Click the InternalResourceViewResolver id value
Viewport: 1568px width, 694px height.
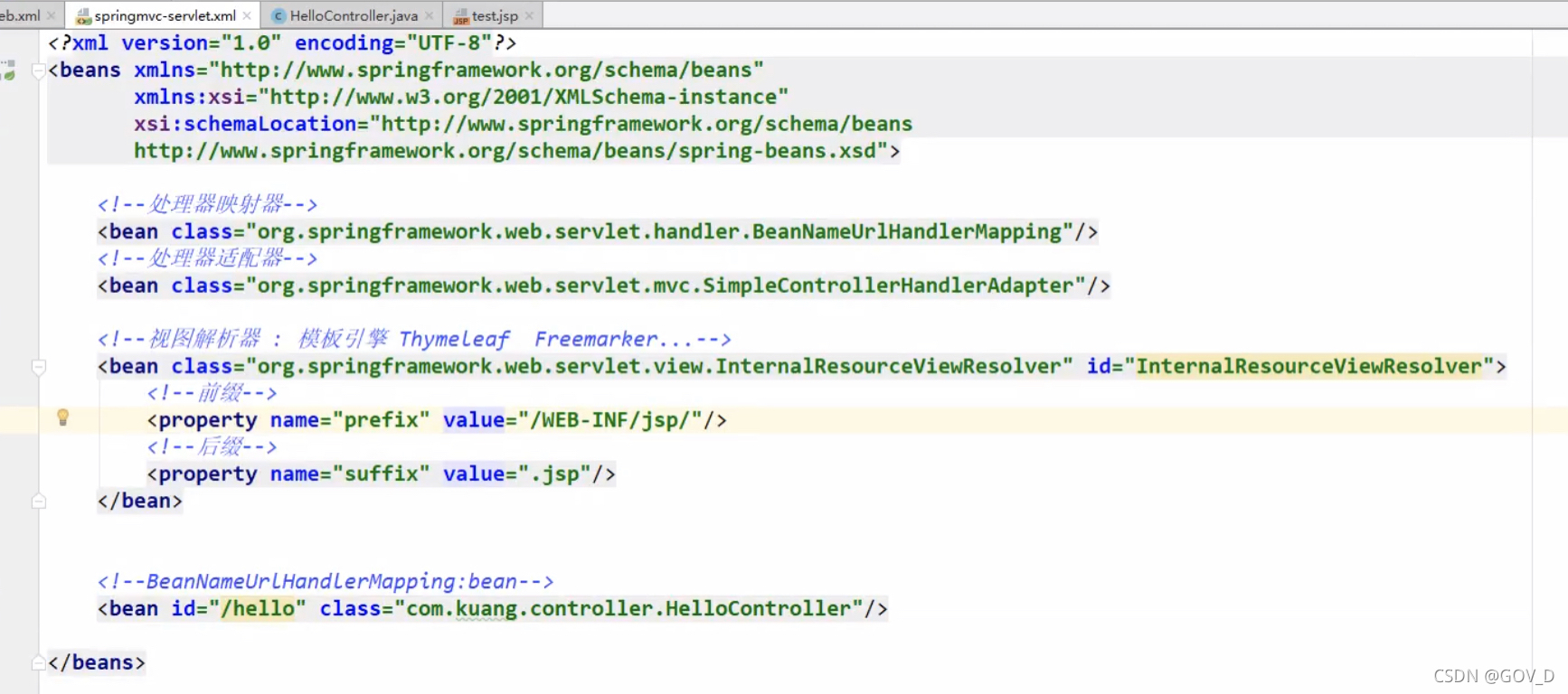[x=1309, y=366]
